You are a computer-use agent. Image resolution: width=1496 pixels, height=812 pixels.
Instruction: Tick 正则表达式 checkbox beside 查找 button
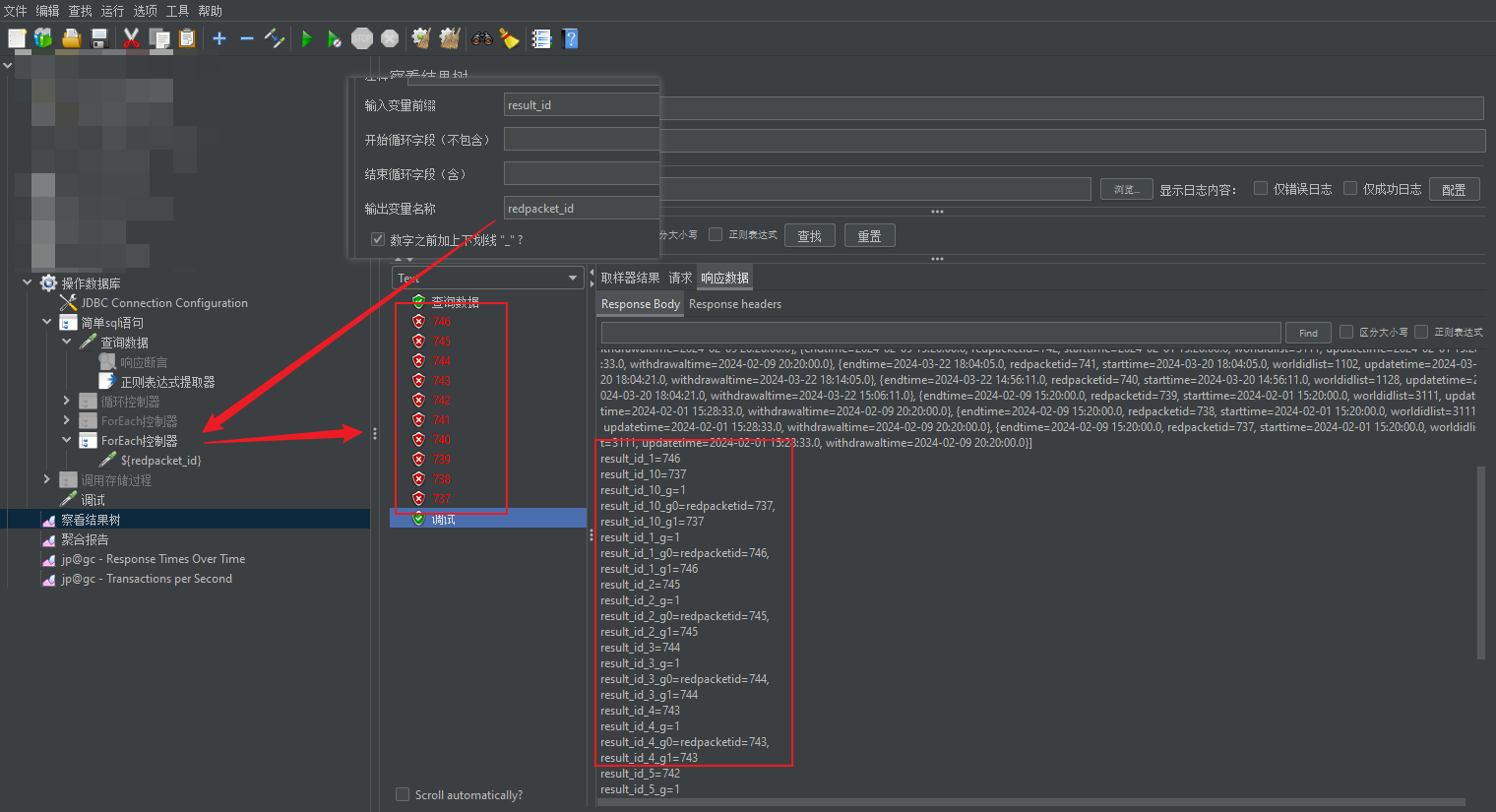point(717,234)
